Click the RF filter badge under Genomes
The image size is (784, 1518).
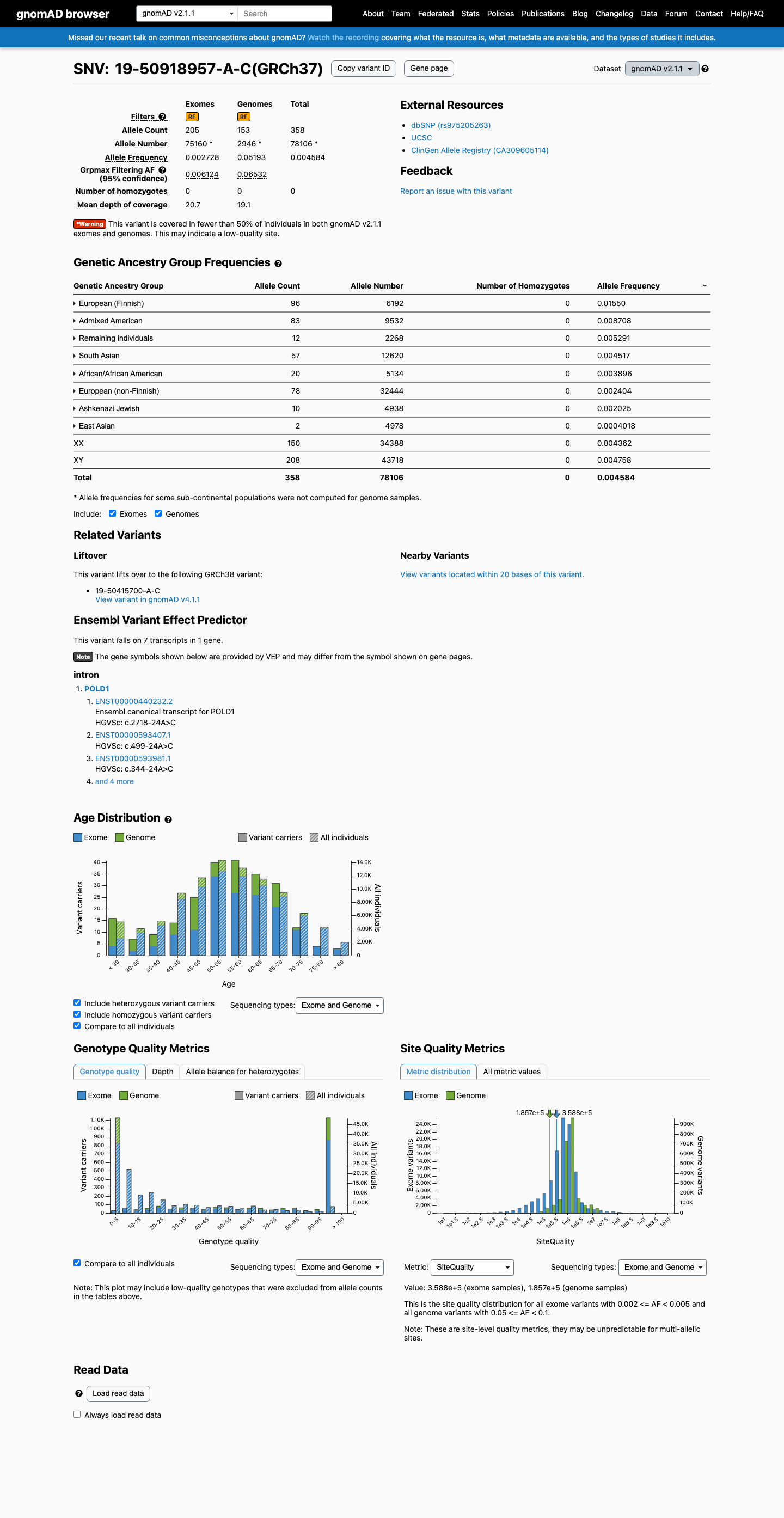244,117
